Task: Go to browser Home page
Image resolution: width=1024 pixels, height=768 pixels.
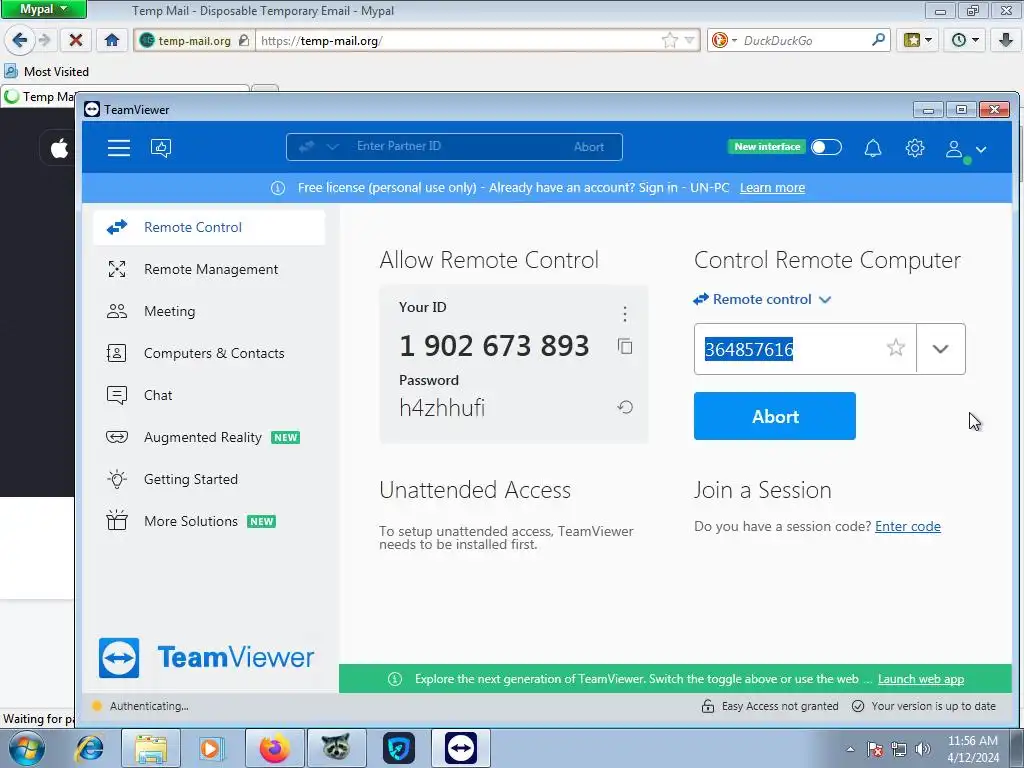Action: (x=112, y=40)
